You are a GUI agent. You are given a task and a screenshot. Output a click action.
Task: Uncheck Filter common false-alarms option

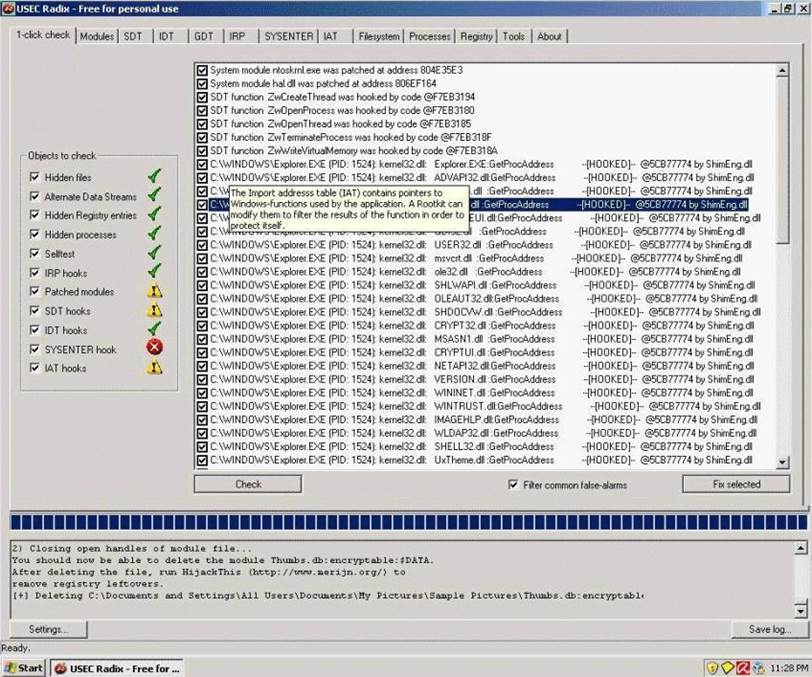pos(514,485)
